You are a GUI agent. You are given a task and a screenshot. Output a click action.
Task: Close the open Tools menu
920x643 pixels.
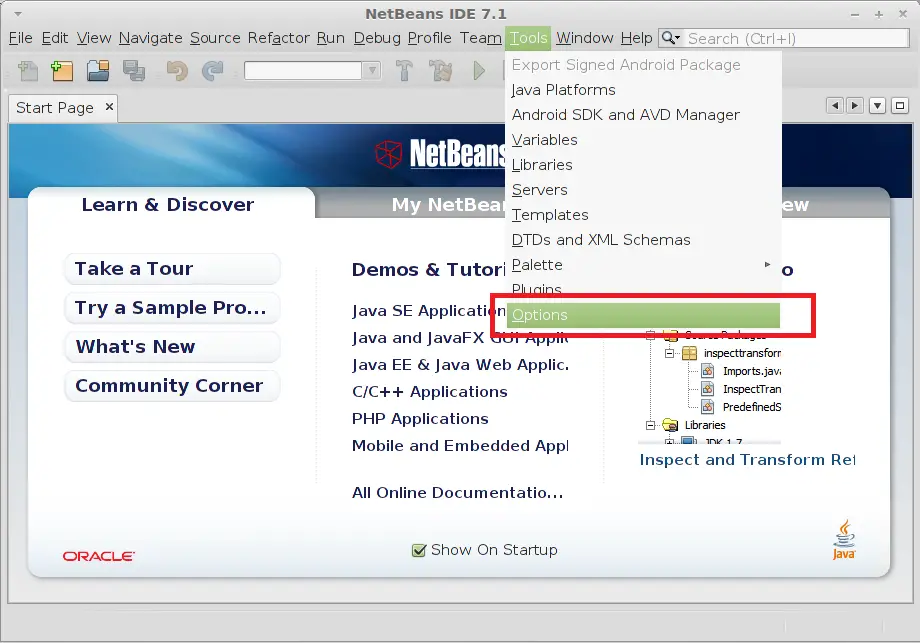point(528,38)
